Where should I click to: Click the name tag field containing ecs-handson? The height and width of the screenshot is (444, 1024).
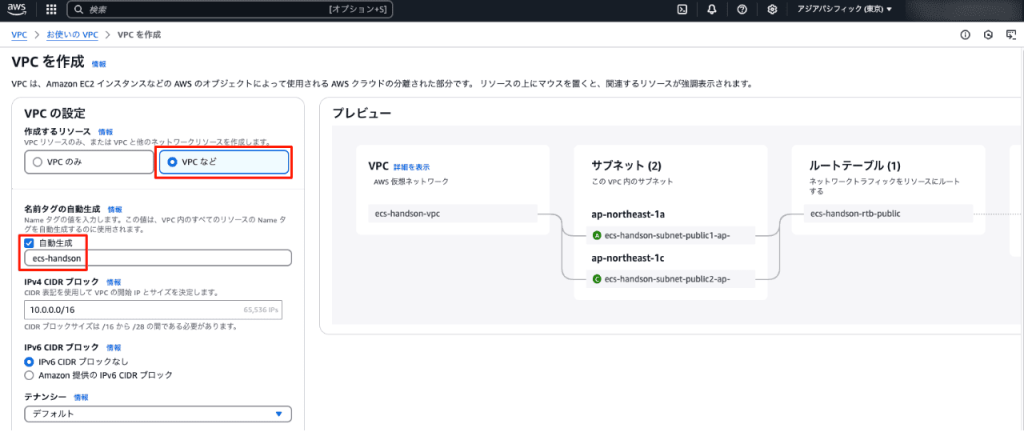(157, 258)
